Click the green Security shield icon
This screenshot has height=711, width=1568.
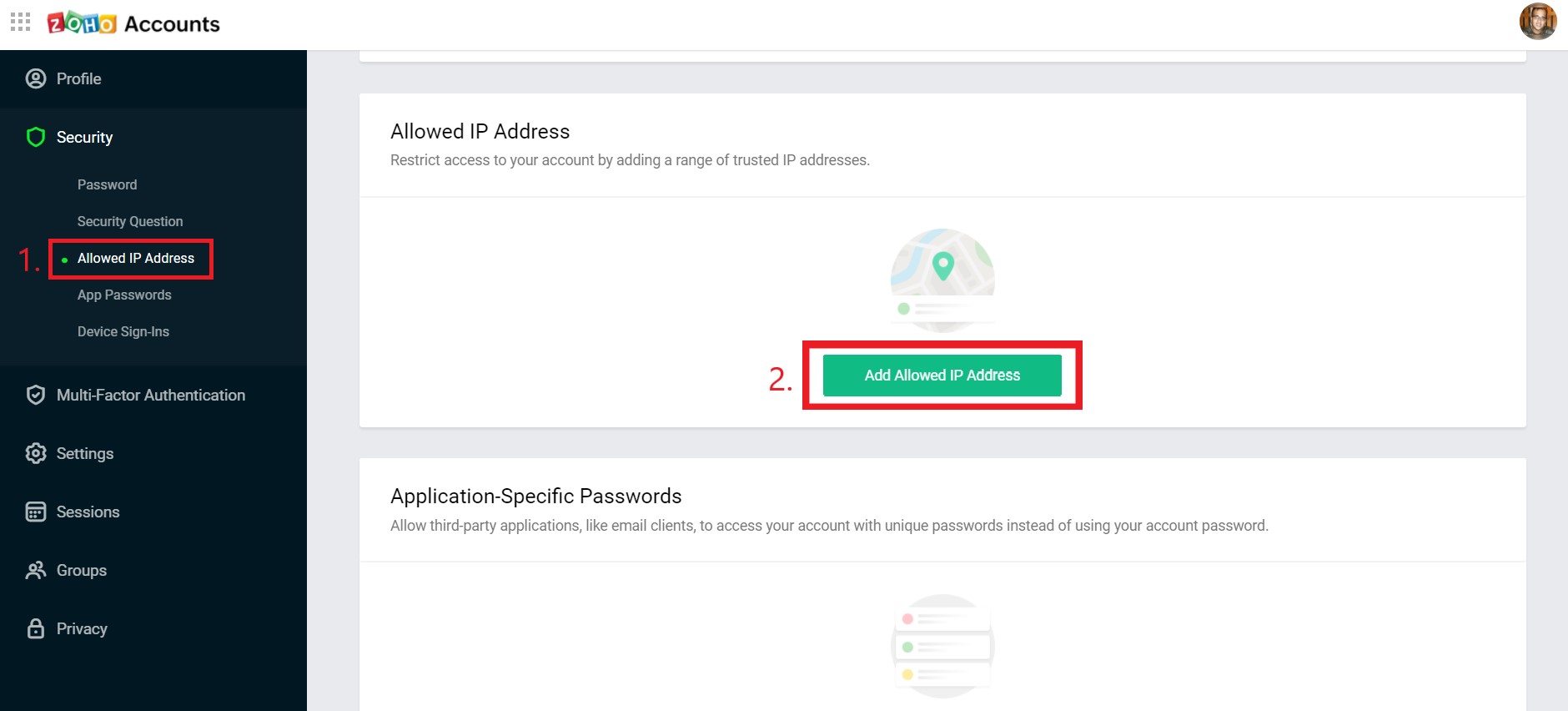point(36,137)
